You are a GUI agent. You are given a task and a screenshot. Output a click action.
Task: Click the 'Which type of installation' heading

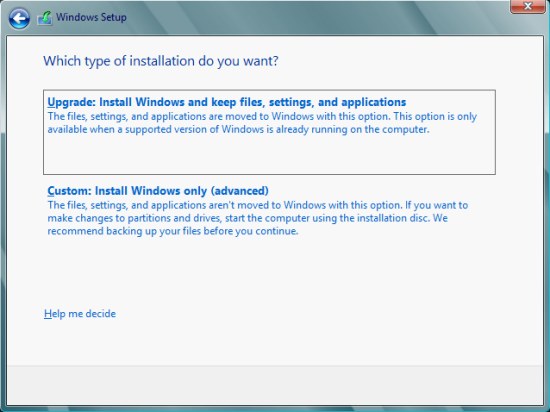pos(161,61)
